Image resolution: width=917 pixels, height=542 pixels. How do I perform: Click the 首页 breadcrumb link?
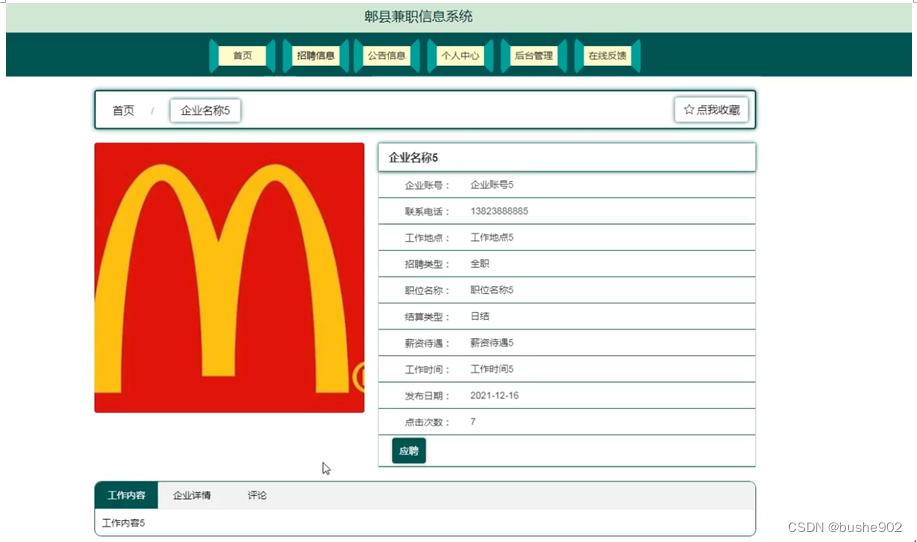point(123,111)
